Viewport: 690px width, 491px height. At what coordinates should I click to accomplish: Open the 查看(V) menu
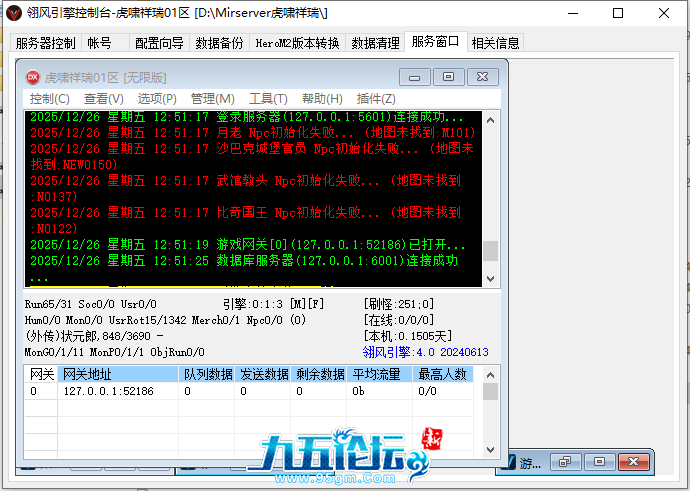tap(103, 99)
